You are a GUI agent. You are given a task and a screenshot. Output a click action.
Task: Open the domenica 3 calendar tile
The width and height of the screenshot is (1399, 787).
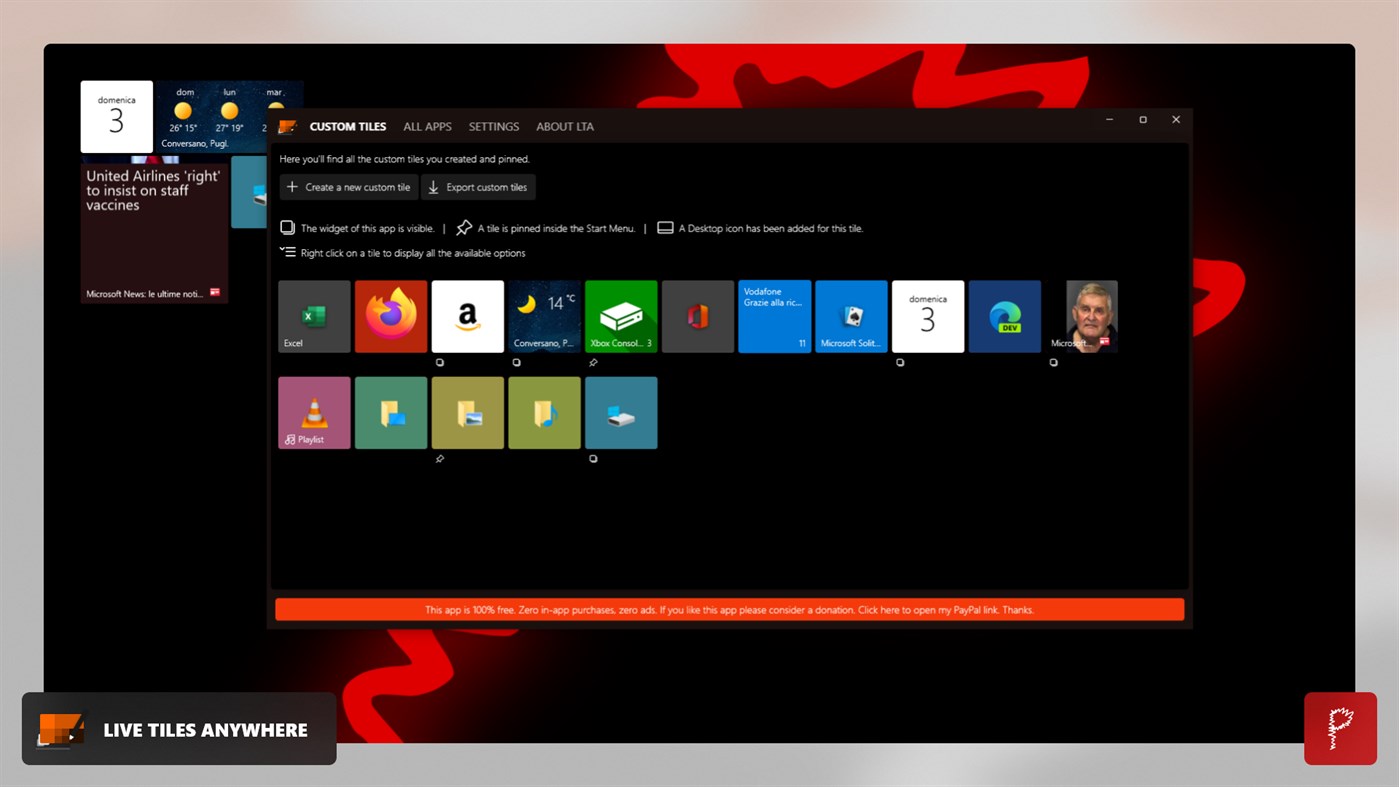click(x=927, y=315)
